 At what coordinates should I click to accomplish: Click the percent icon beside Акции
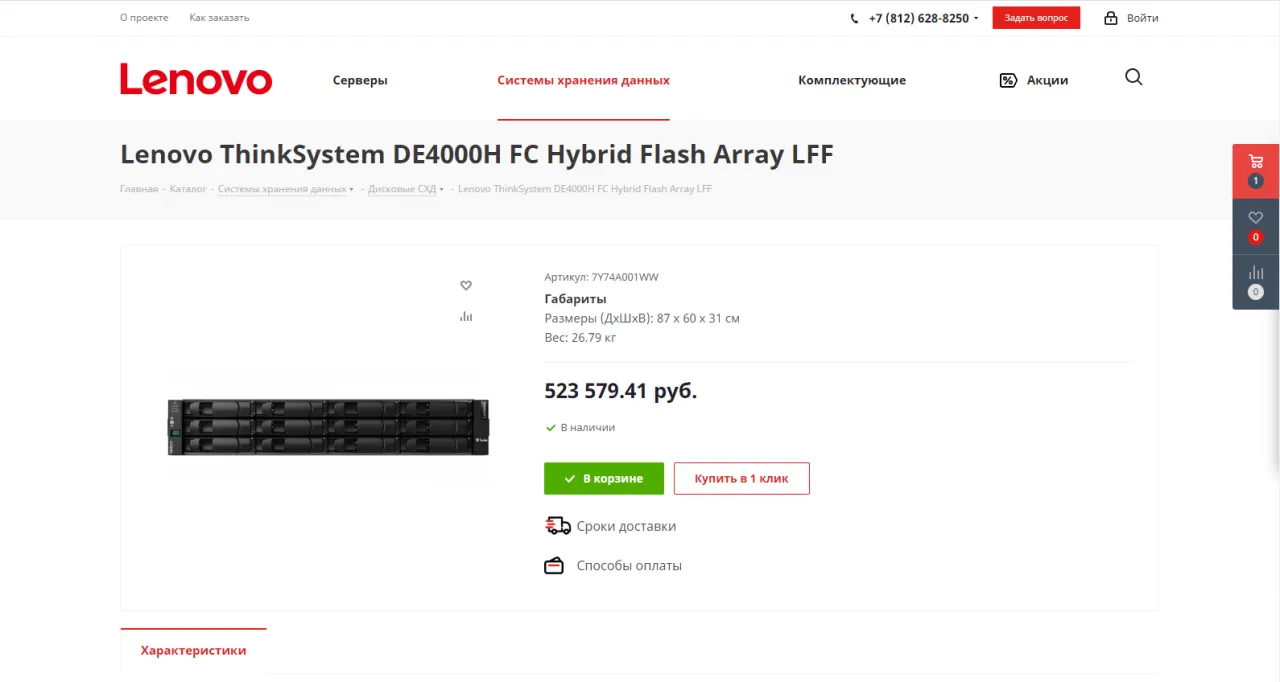(1008, 80)
